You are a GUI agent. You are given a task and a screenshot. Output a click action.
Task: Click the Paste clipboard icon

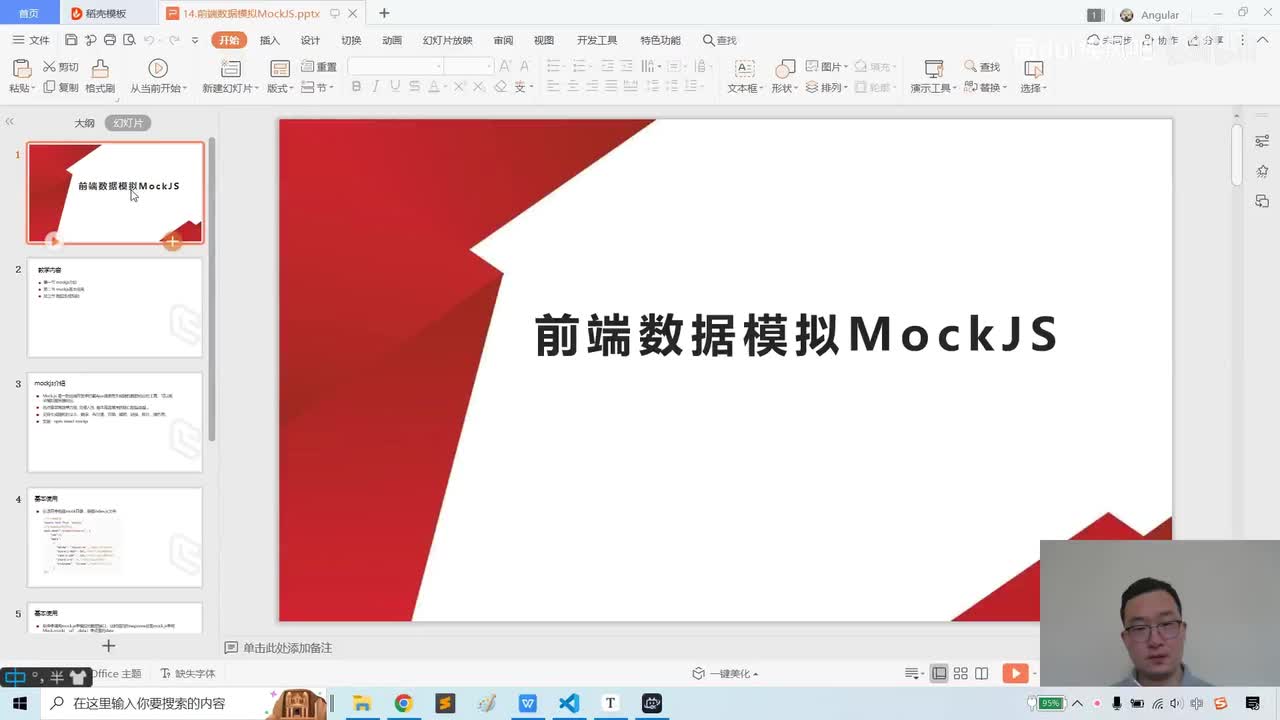pos(21,68)
